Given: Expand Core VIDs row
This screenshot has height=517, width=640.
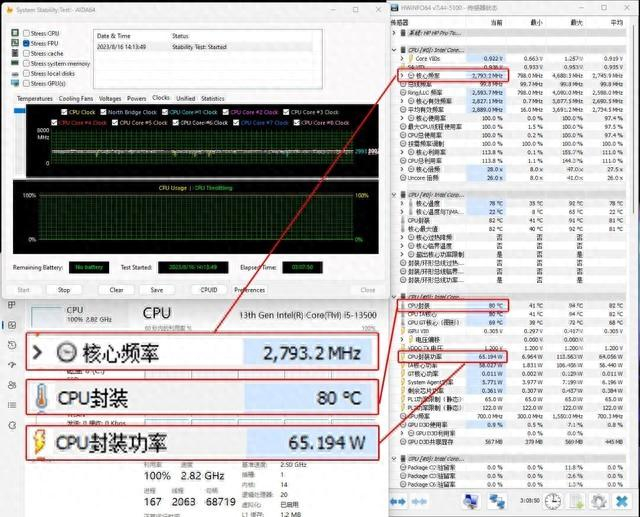Looking at the screenshot, I should pyautogui.click(x=402, y=59).
